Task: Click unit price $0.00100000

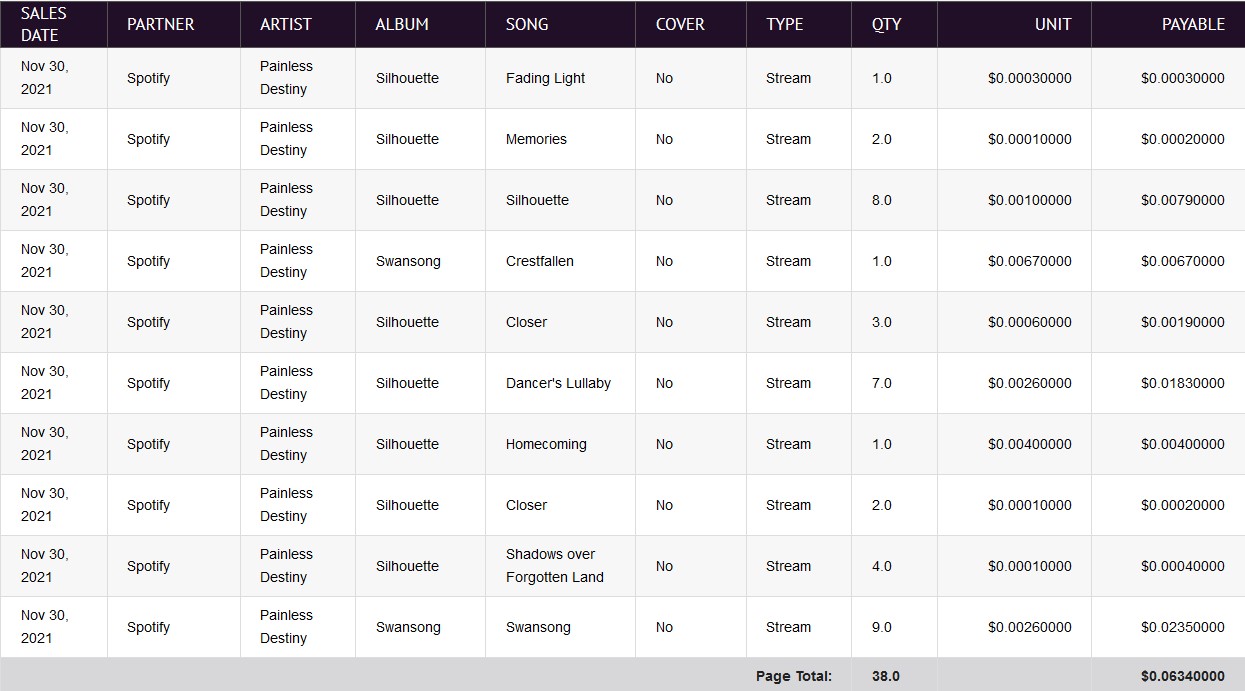Action: point(1030,200)
